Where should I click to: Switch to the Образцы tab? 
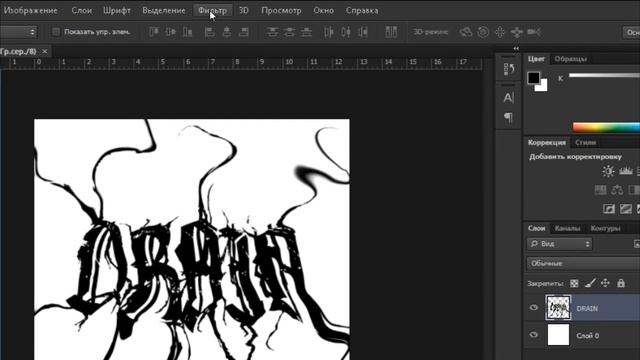click(571, 59)
